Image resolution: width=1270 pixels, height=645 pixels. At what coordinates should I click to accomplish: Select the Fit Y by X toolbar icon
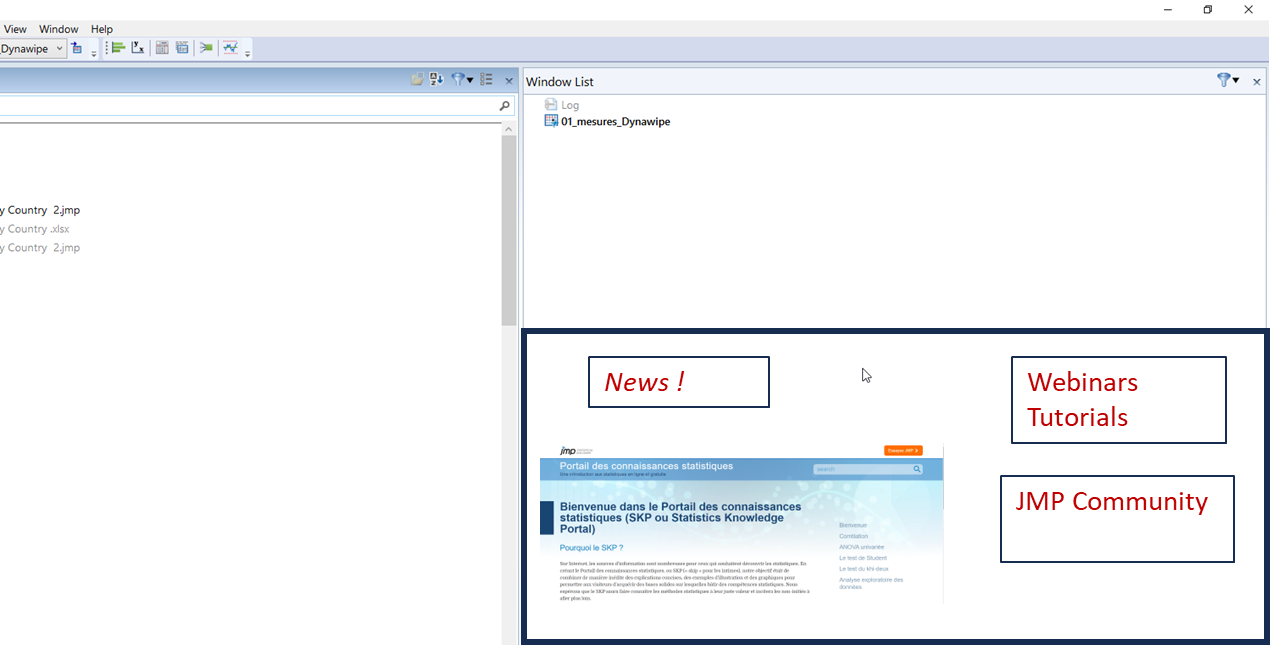click(x=137, y=47)
